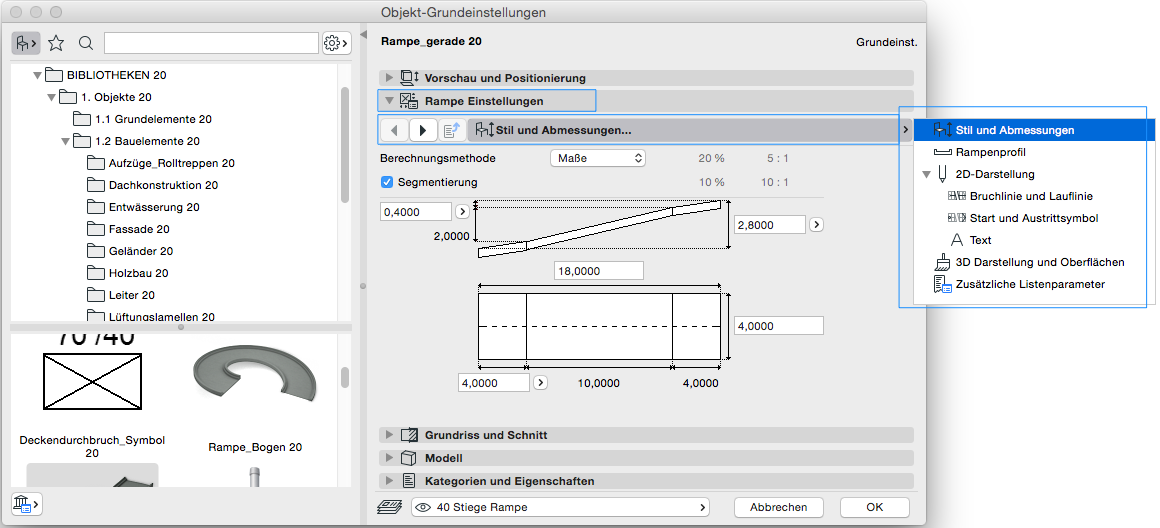Click the 18,0000 ramp length field

598,271
